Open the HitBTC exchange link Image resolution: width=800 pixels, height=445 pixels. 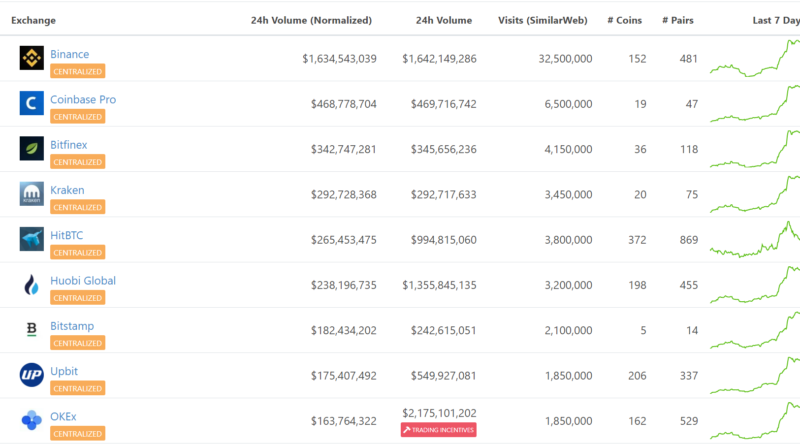[x=66, y=235]
